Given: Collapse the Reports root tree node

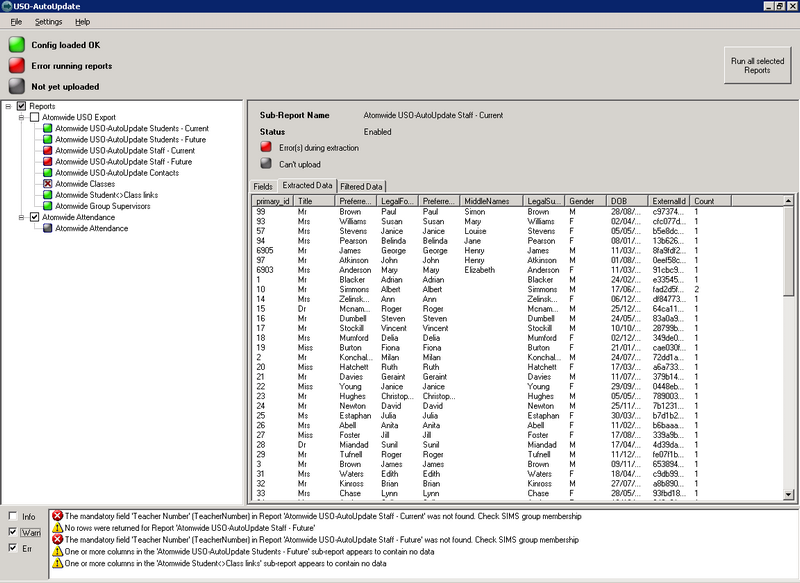Looking at the screenshot, I should (8, 106).
